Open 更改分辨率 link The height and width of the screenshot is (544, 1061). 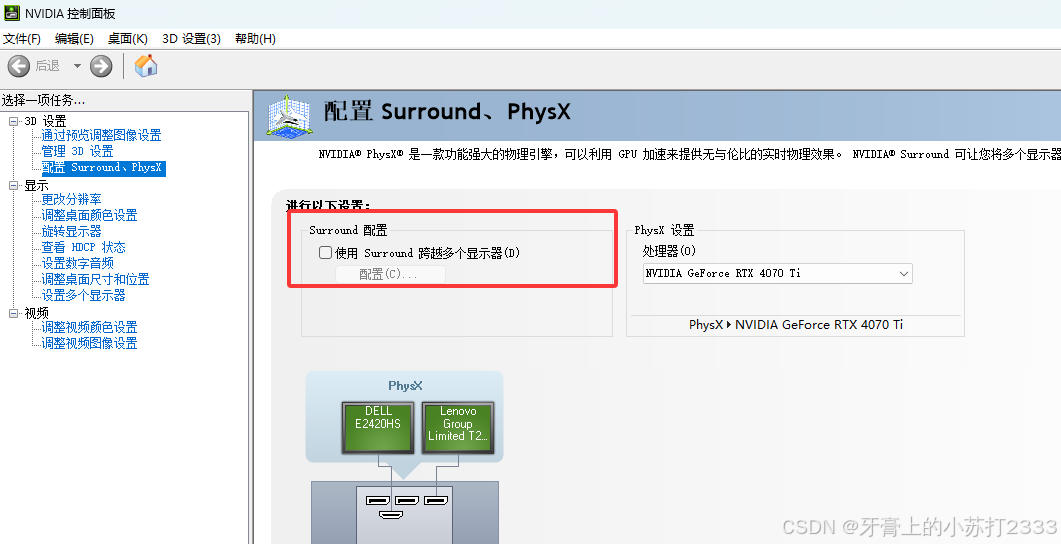(x=71, y=199)
